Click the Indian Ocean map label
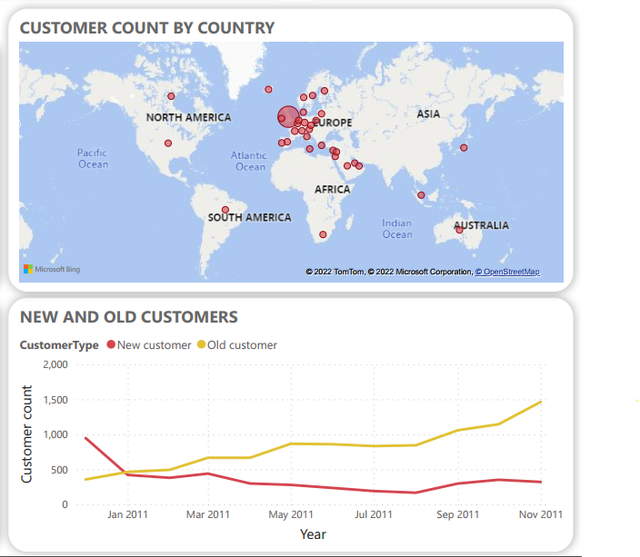The height and width of the screenshot is (557, 640). click(x=397, y=229)
